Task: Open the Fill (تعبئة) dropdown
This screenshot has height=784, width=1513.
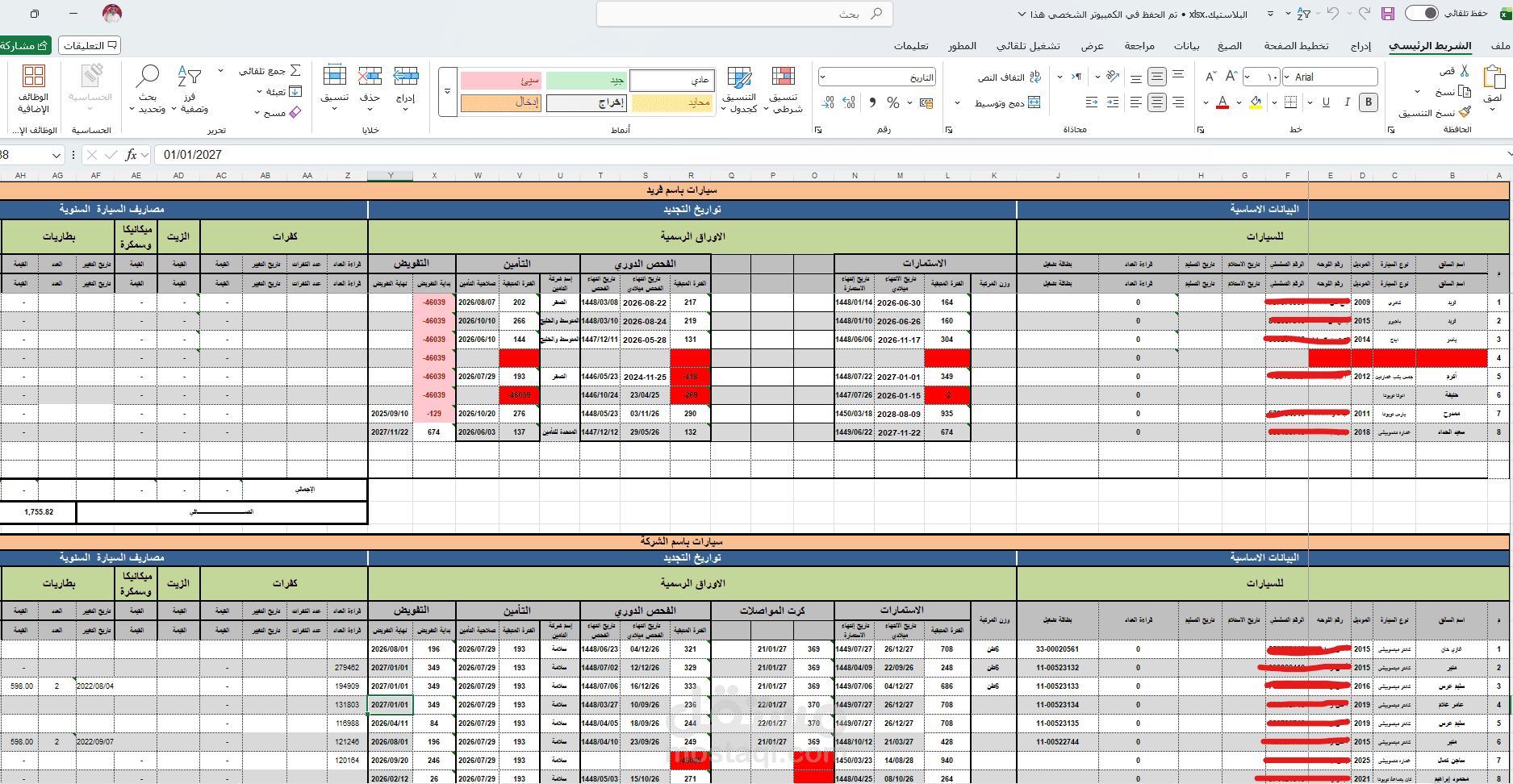Action: point(258,92)
